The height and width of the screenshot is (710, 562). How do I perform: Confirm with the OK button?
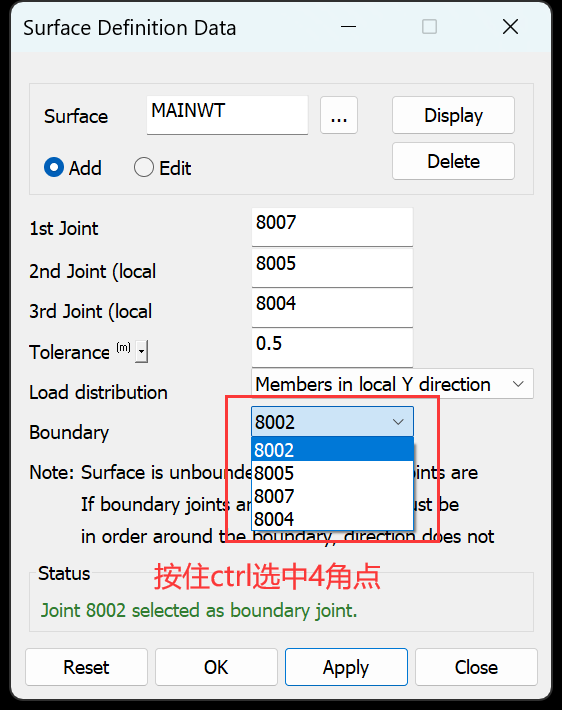[x=216, y=667]
